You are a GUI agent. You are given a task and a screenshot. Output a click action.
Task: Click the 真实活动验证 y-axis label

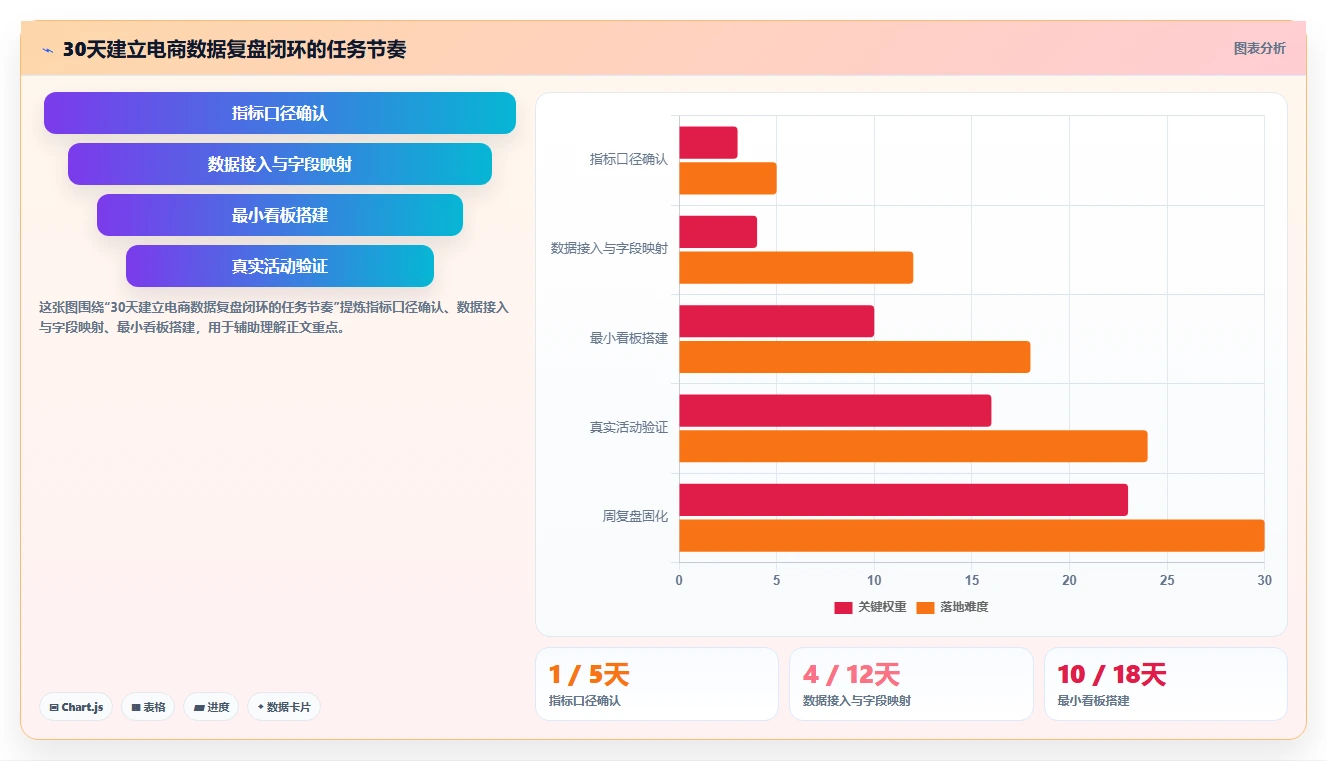[x=628, y=427]
